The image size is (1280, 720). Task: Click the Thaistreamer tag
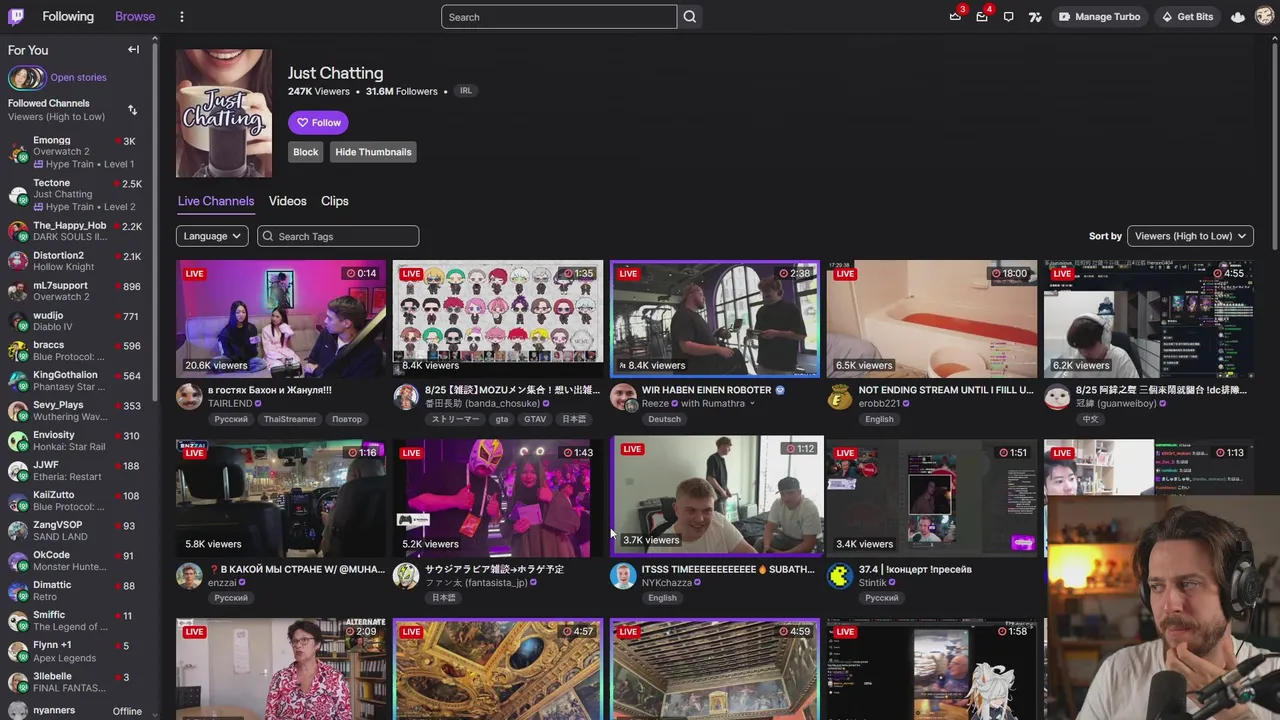290,419
